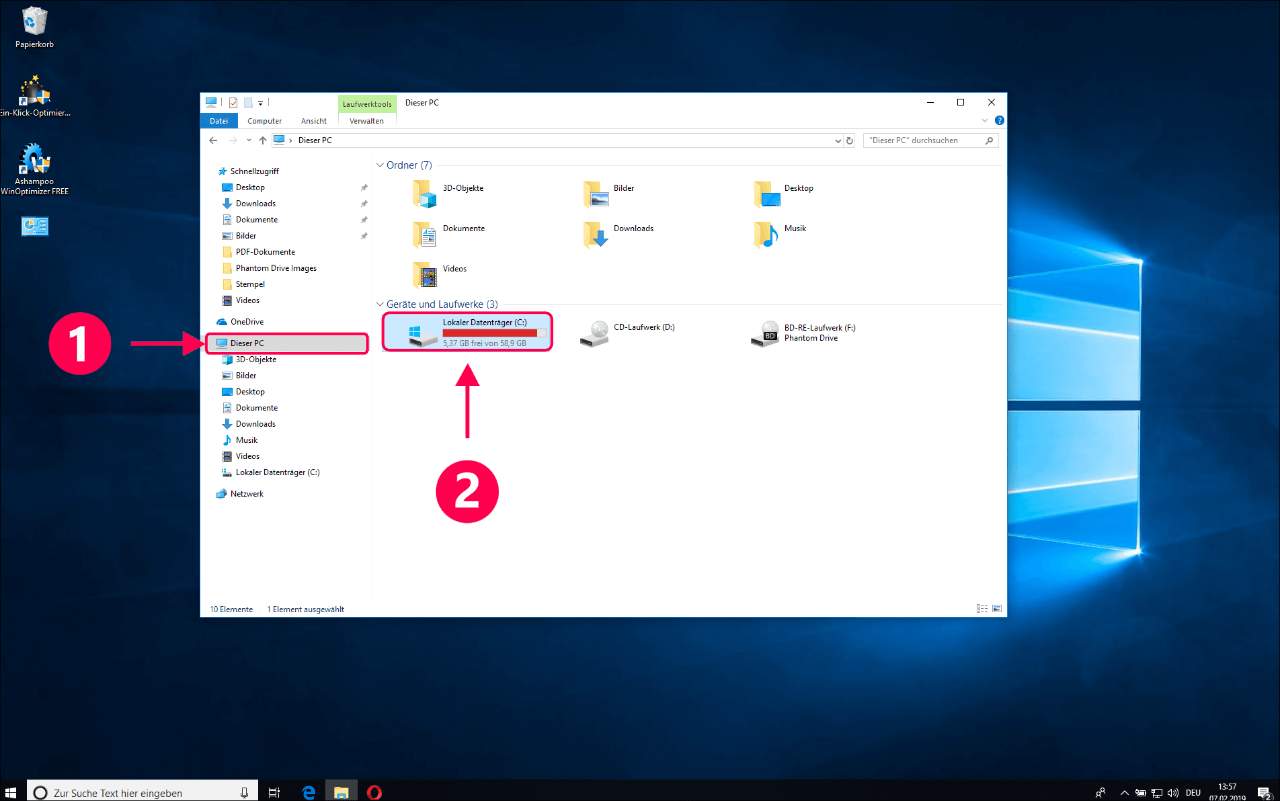Launch Ein-Klick-Optimierer desktop shortcut
The height and width of the screenshot is (801, 1280).
coord(35,96)
